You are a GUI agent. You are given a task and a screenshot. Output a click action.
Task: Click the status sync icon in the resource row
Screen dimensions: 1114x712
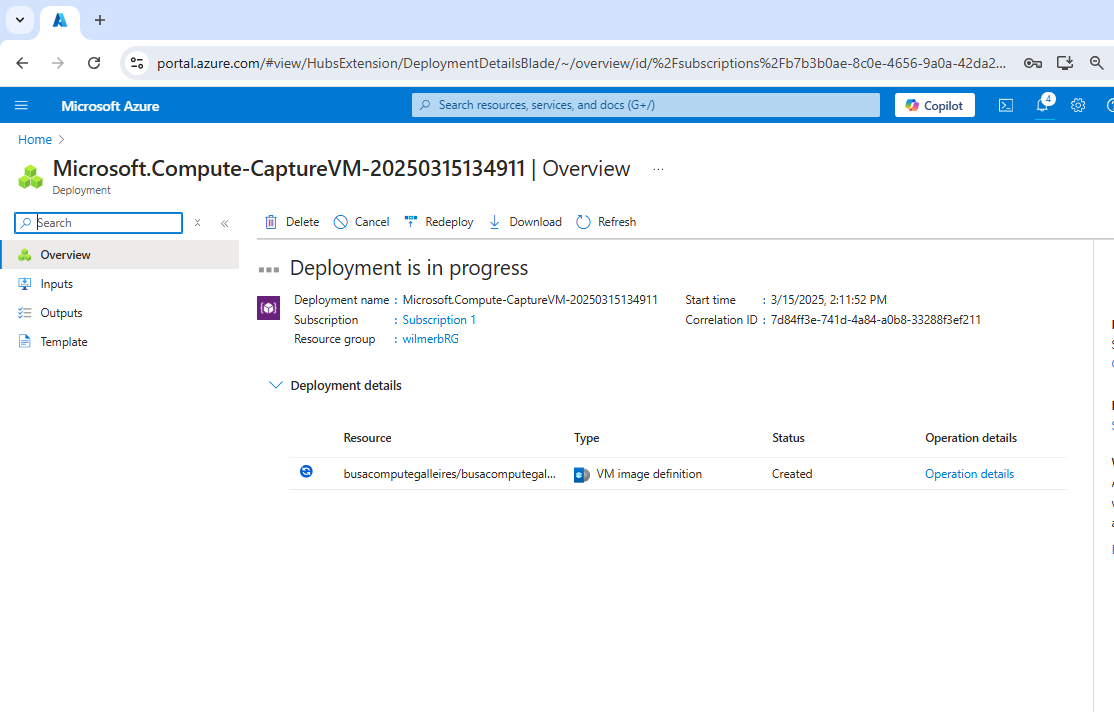point(306,472)
